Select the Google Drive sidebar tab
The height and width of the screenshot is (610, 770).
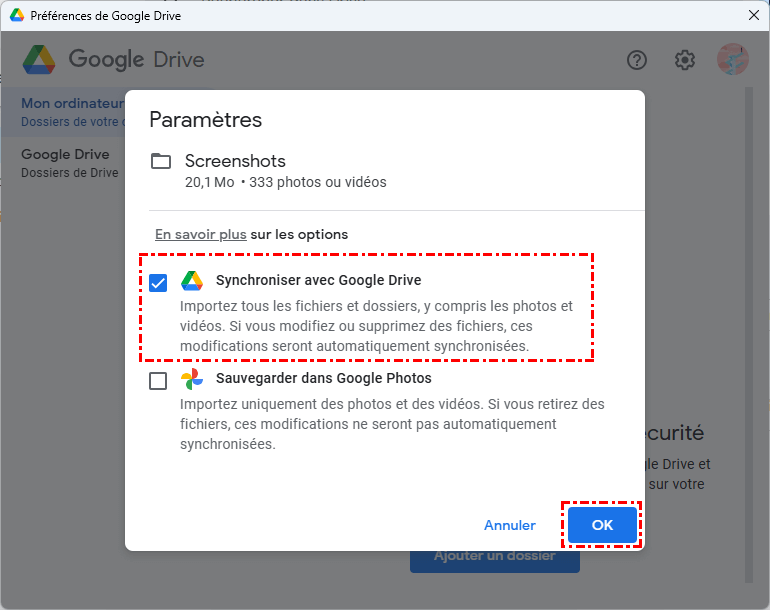pos(63,163)
